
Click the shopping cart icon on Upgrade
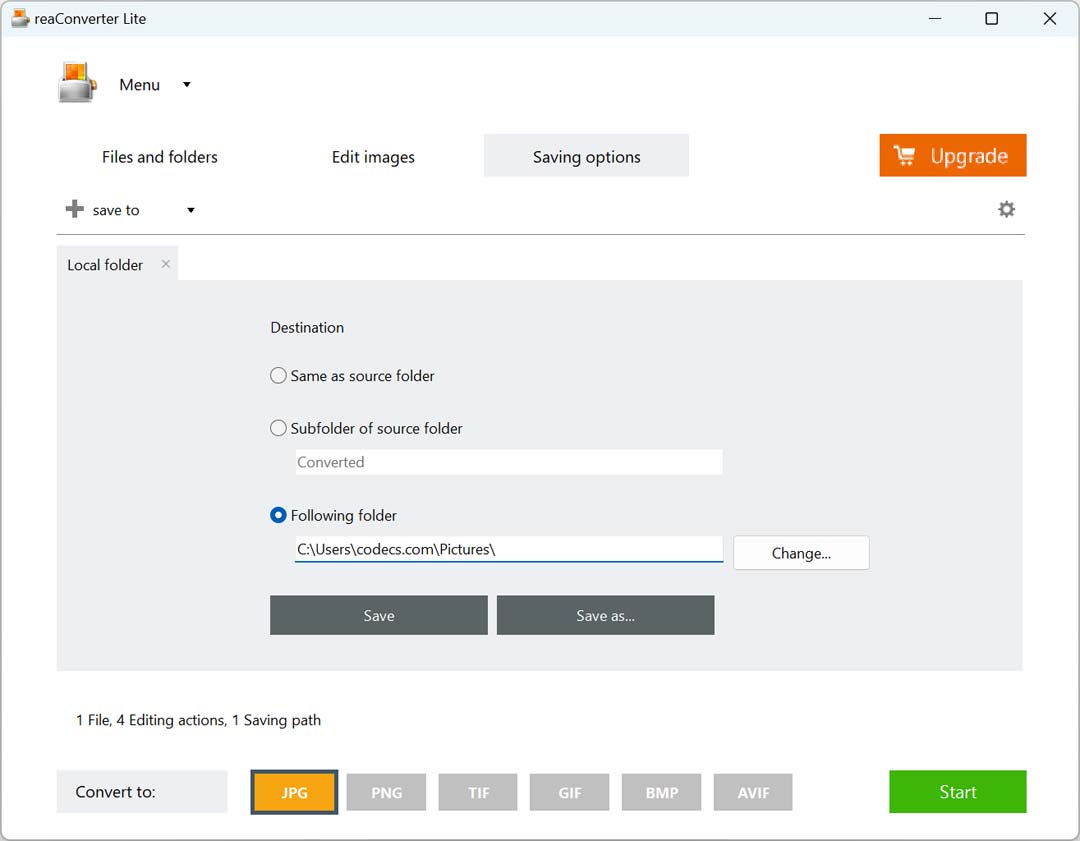[904, 156]
